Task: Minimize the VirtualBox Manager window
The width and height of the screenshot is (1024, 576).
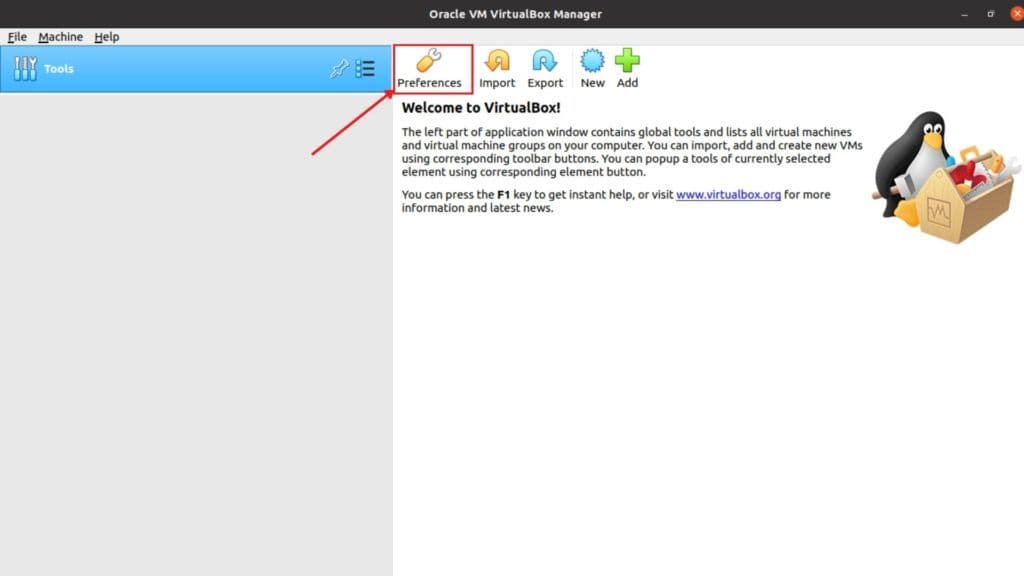Action: 965,14
